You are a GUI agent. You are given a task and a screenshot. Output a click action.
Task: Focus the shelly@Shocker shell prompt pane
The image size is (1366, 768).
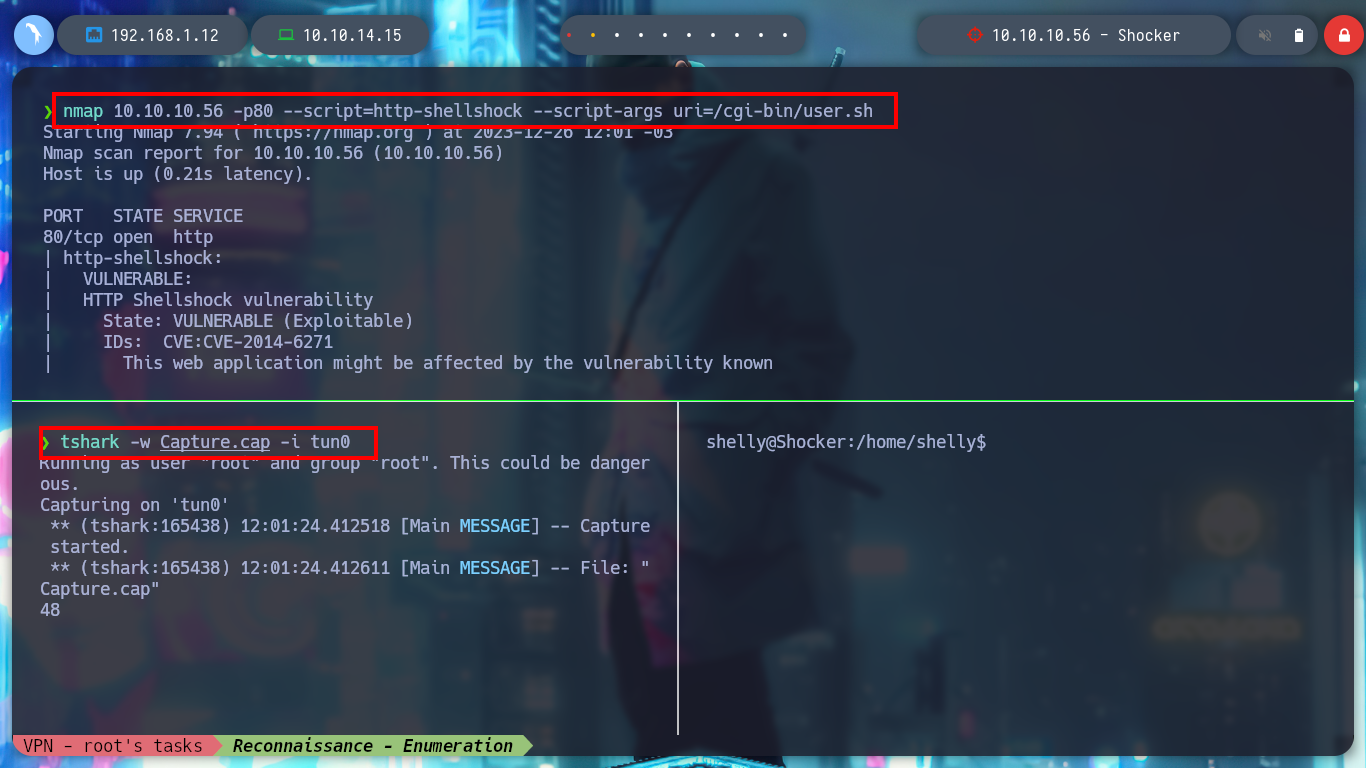(x=846, y=441)
